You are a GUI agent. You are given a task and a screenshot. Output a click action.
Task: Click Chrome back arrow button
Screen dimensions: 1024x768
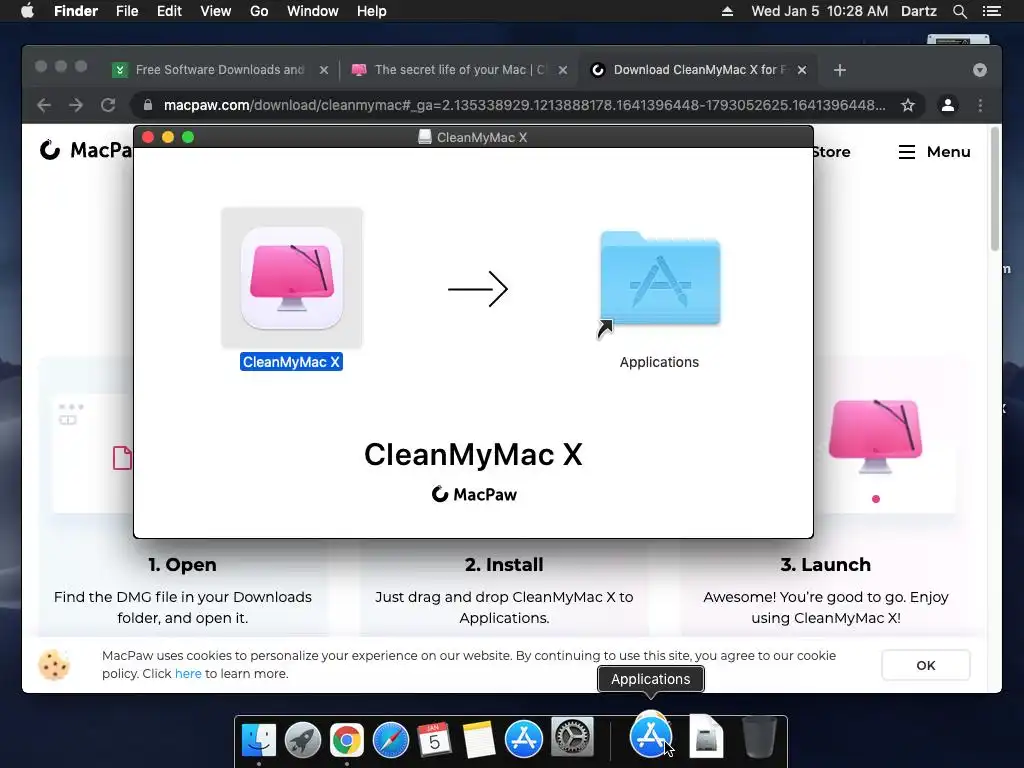click(44, 105)
